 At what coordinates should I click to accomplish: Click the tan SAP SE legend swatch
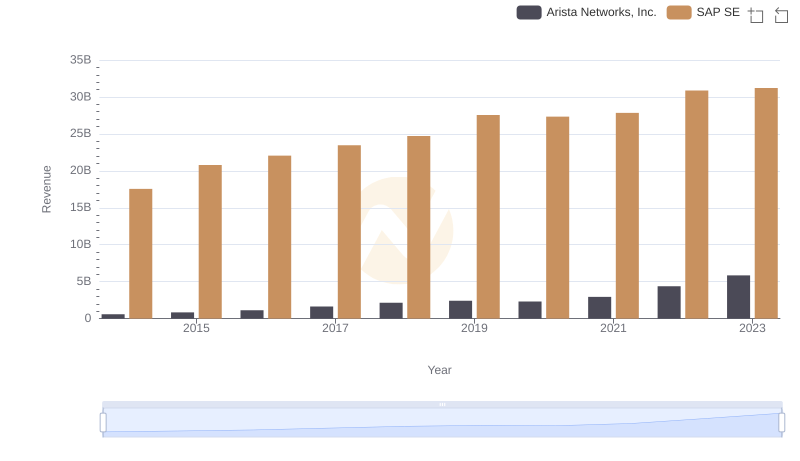679,12
